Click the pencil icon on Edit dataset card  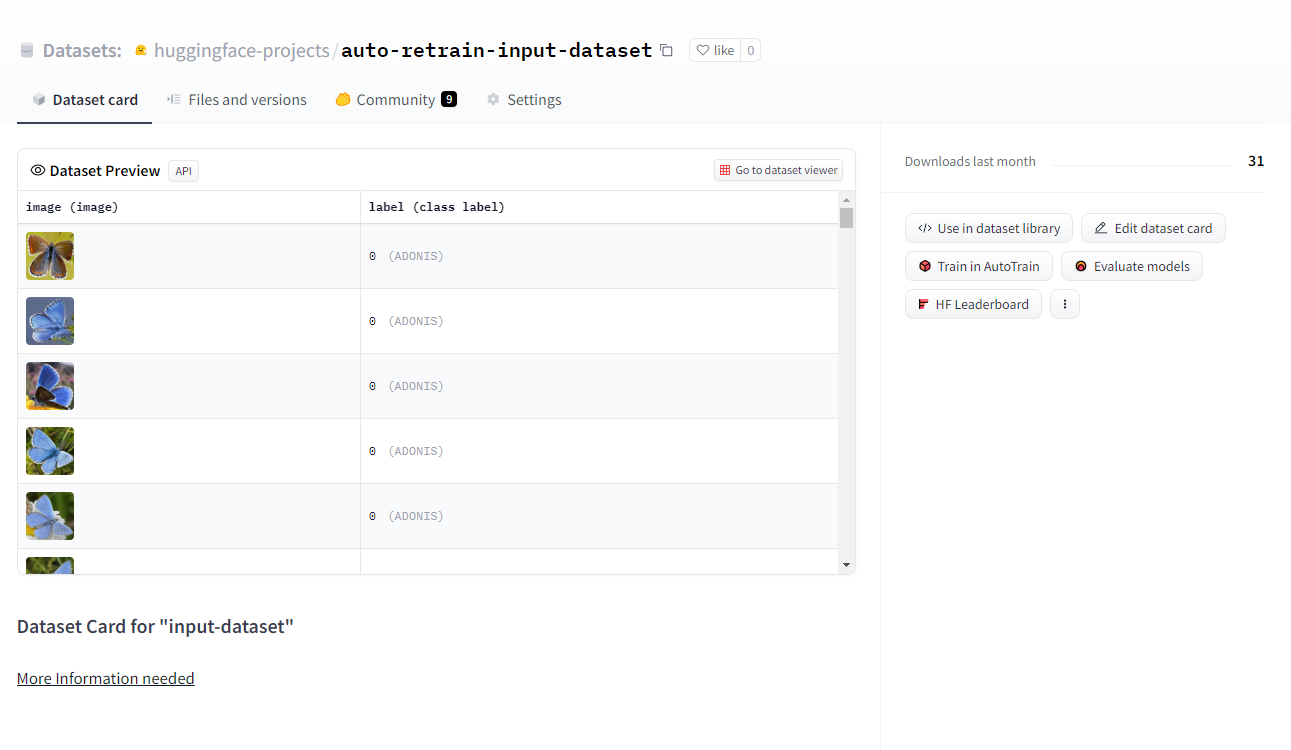click(1102, 228)
